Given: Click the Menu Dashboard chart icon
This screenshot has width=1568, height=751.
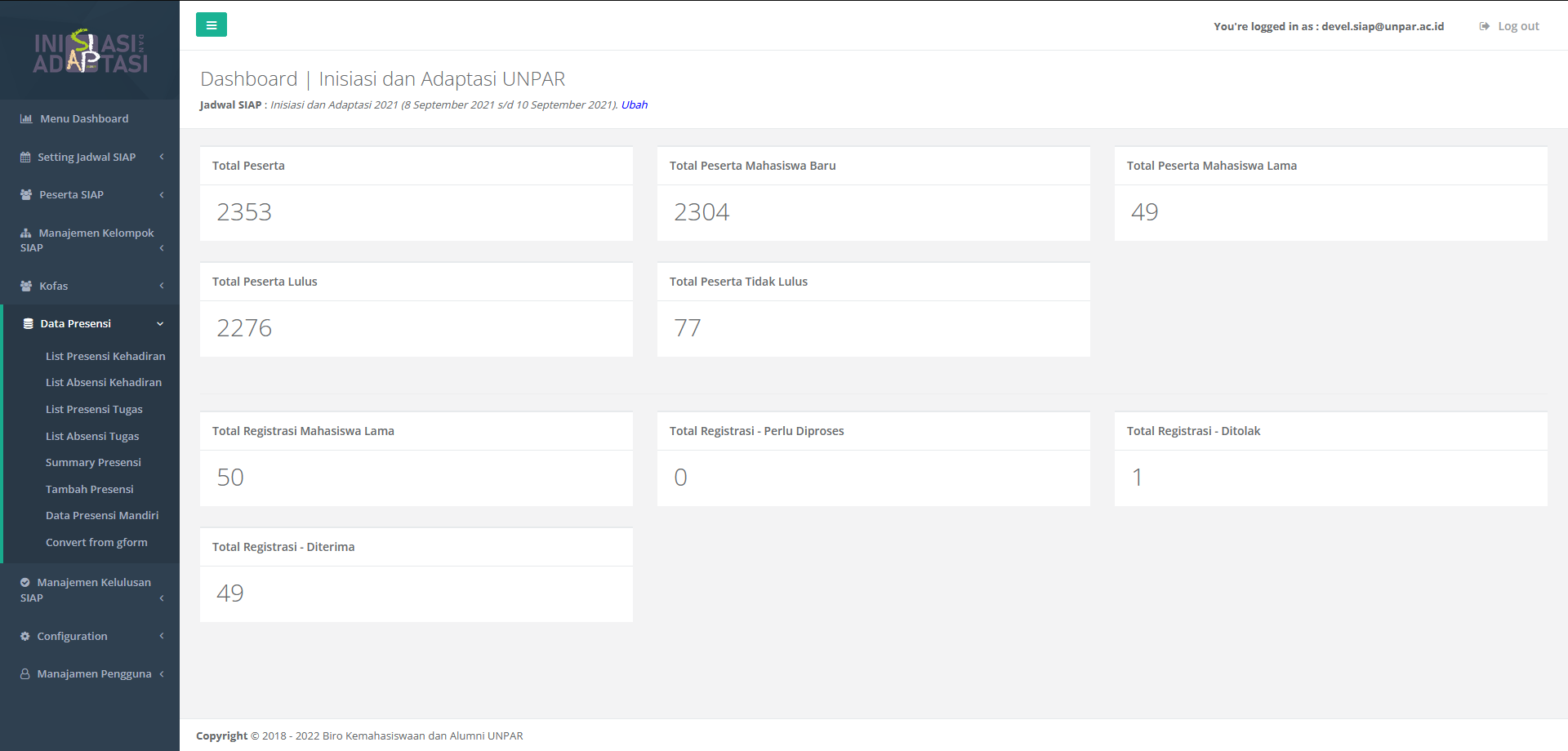Looking at the screenshot, I should (26, 119).
